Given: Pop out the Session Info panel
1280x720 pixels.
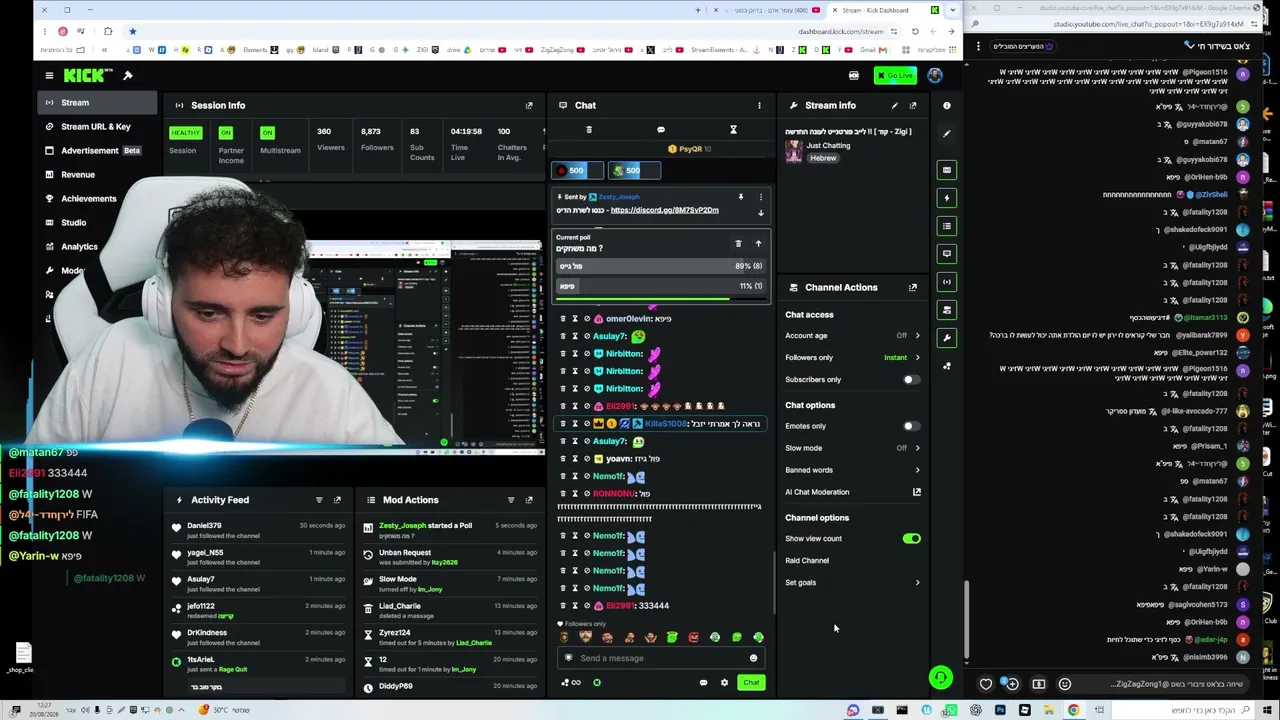Looking at the screenshot, I should pos(529,105).
